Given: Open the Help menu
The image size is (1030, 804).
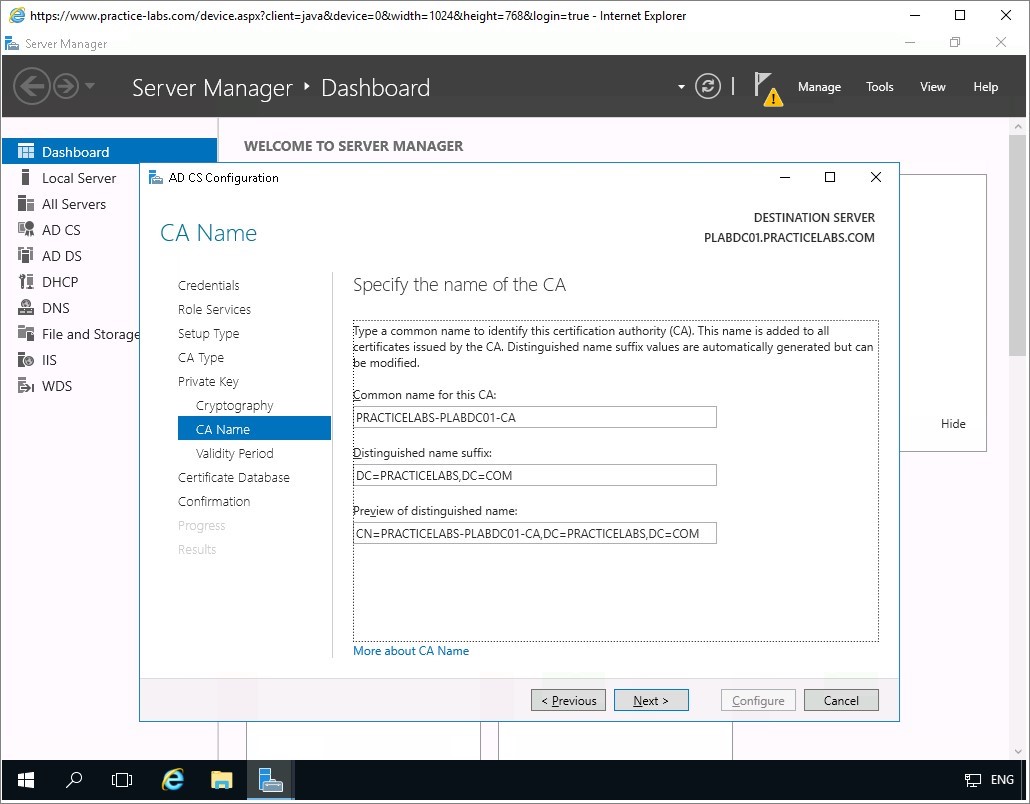Looking at the screenshot, I should tap(985, 87).
